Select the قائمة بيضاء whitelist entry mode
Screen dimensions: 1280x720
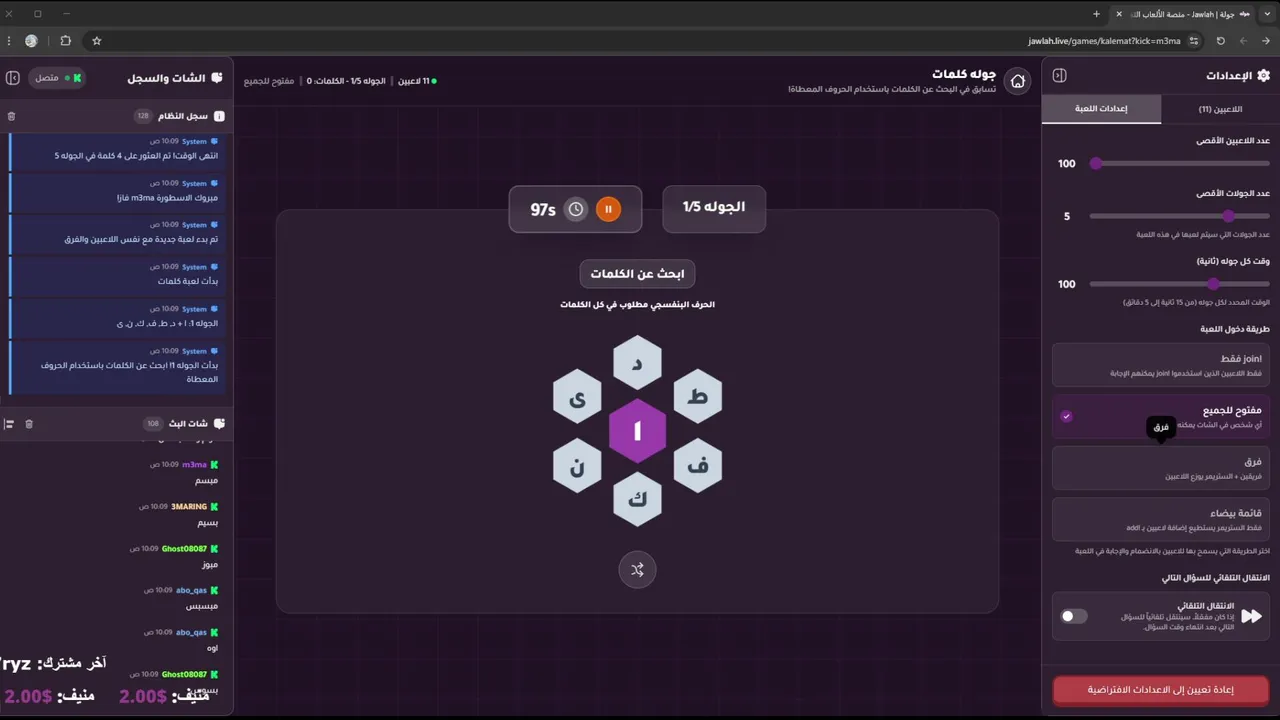point(1161,519)
